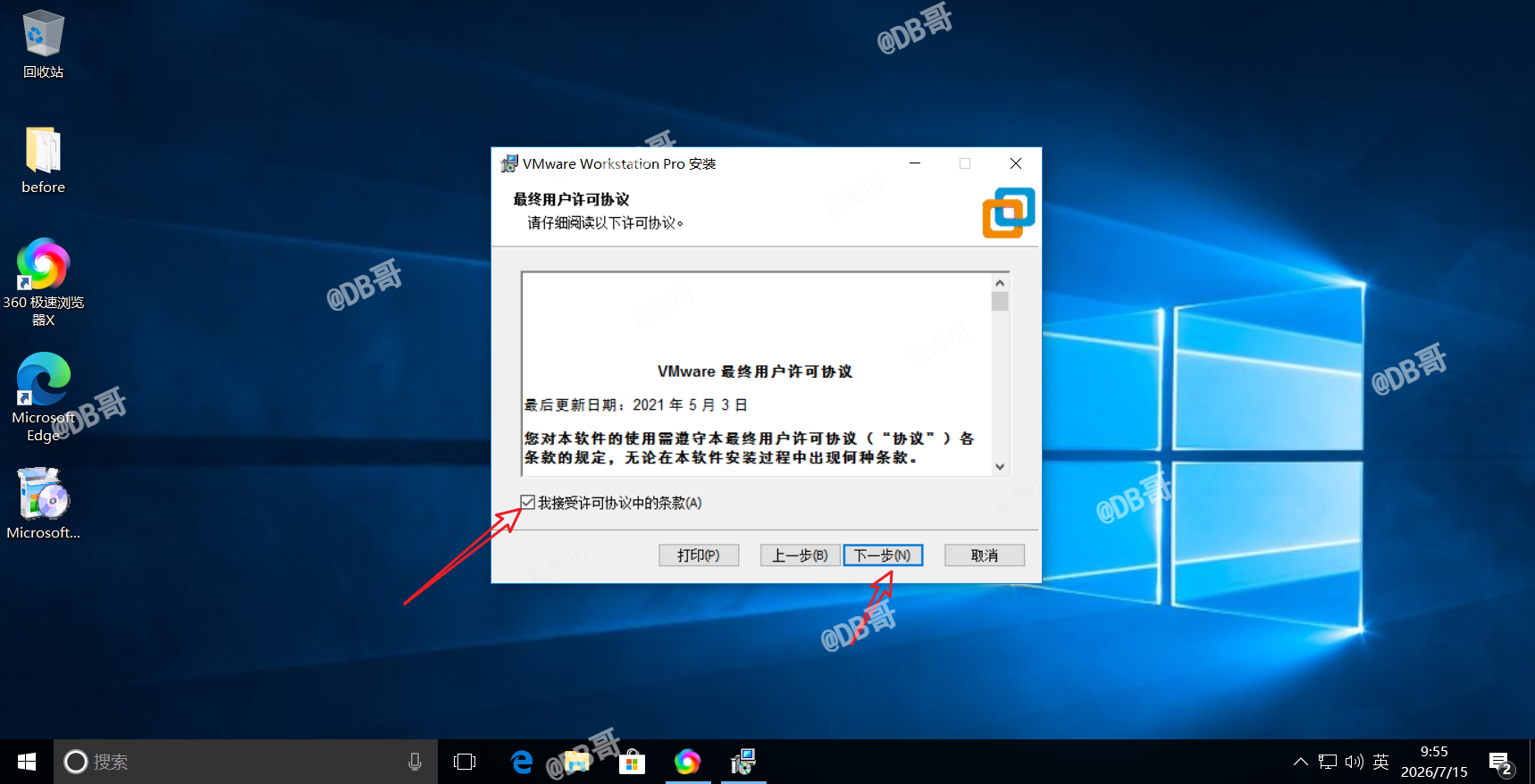
Task: Open the Windows Start menu
Action: tap(27, 762)
